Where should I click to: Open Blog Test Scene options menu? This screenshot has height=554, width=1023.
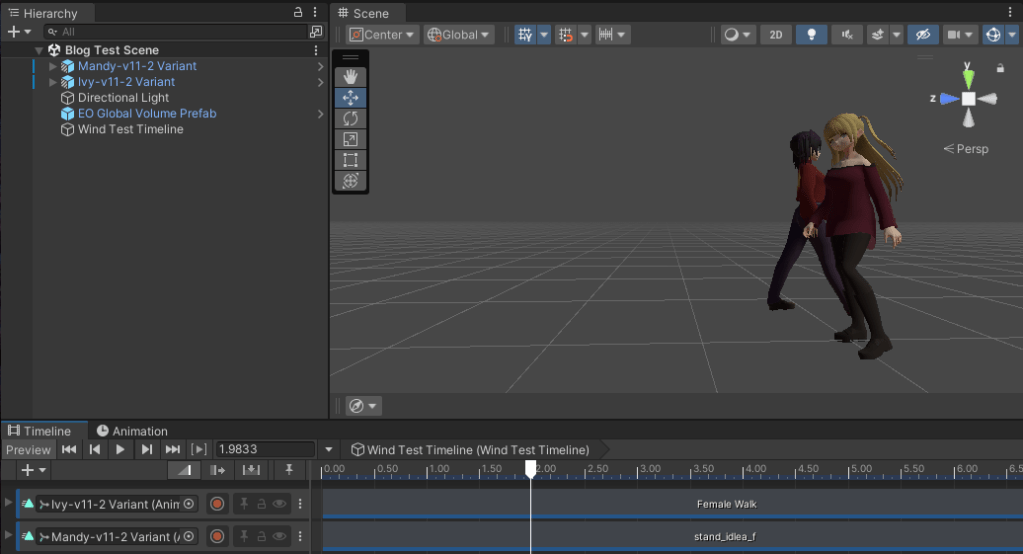316,50
